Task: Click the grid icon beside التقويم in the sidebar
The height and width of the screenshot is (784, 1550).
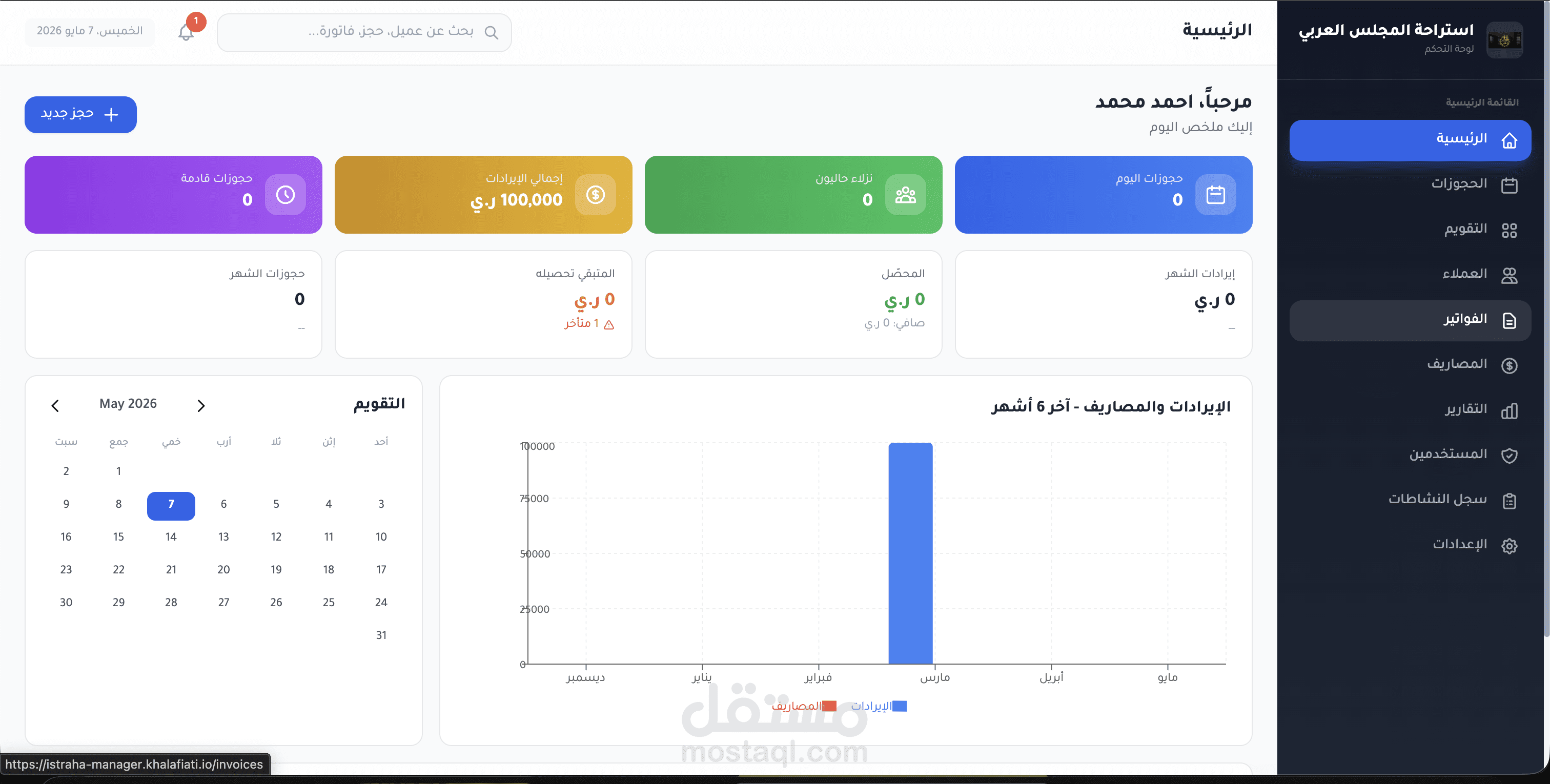Action: click(1508, 231)
